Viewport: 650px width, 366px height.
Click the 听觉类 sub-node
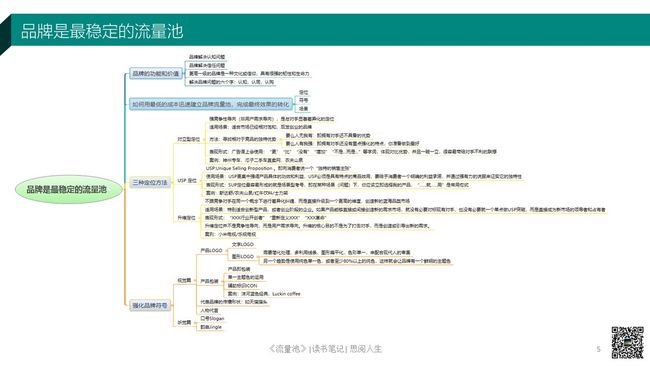click(184, 322)
